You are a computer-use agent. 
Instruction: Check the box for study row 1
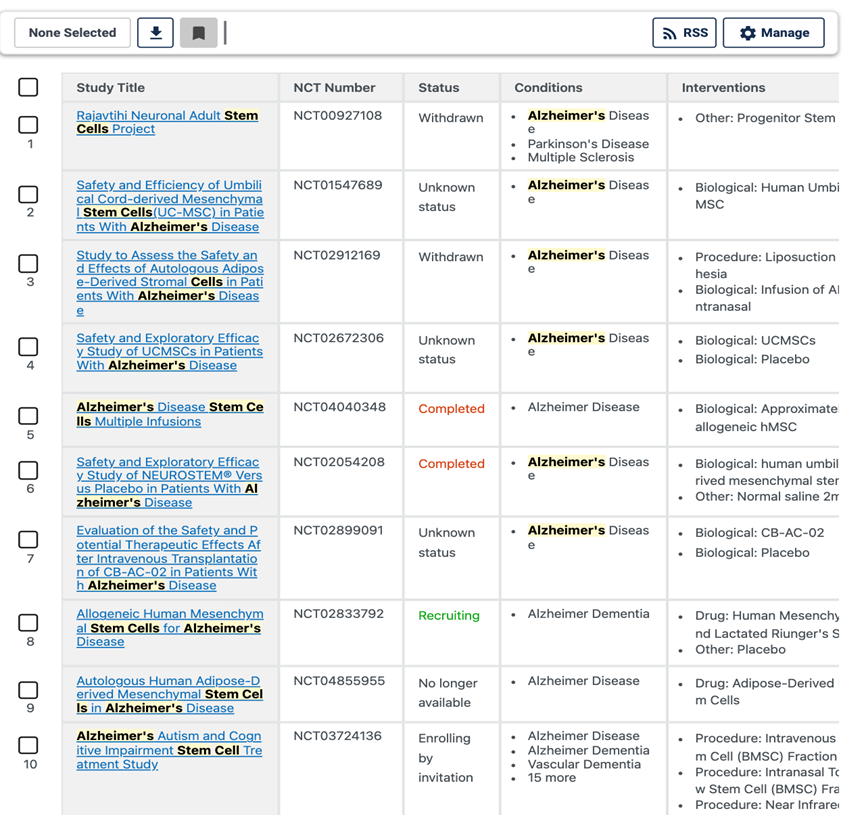pos(29,125)
